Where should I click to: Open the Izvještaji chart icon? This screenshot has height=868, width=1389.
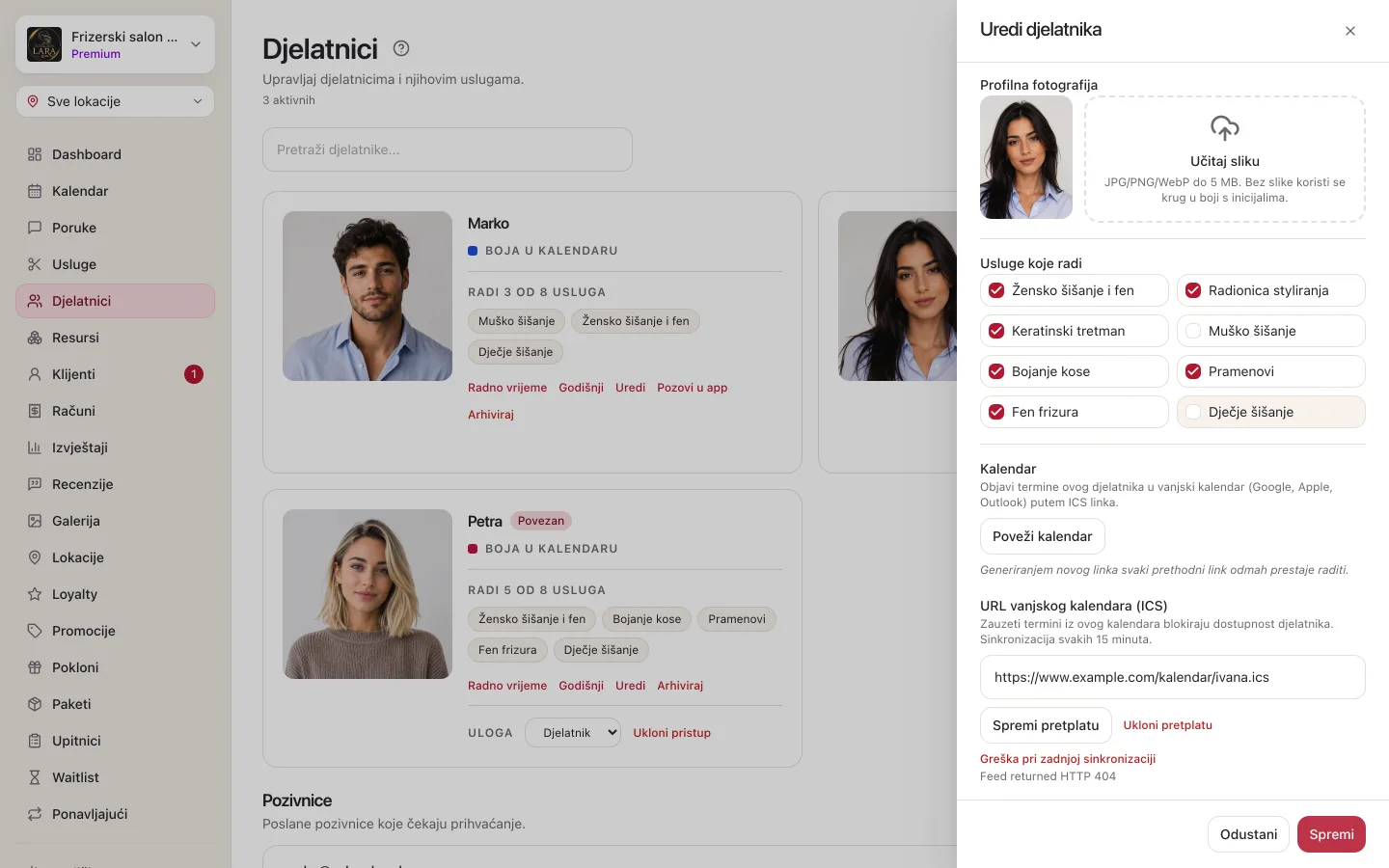pyautogui.click(x=35, y=448)
